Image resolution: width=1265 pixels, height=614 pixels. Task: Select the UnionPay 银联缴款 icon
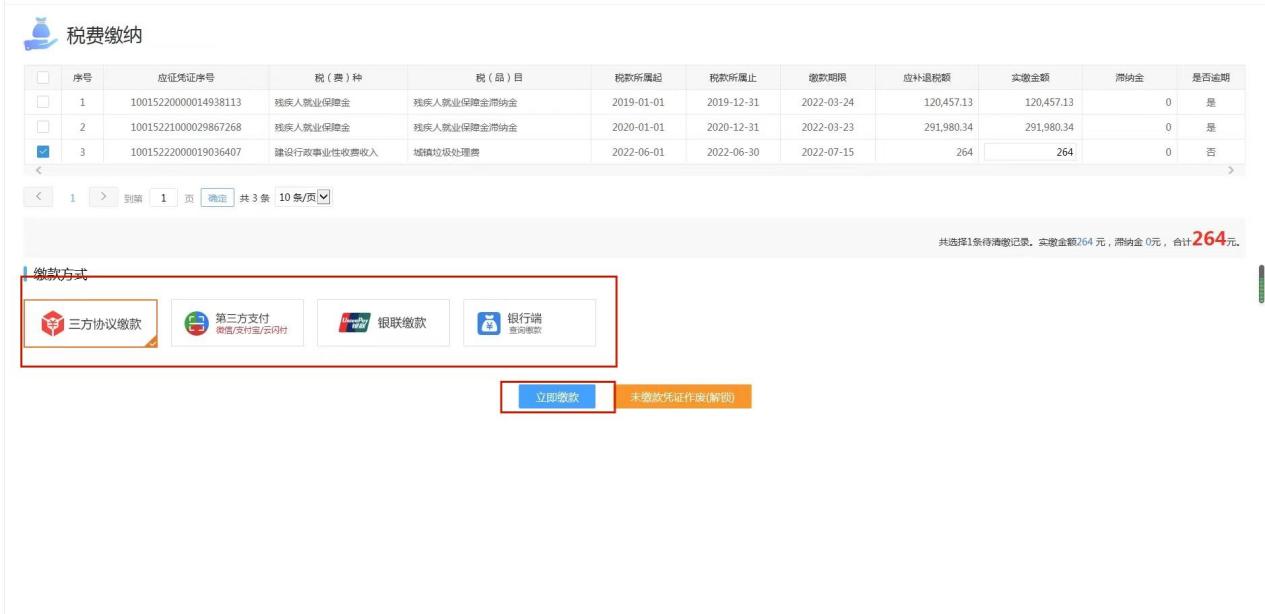(x=354, y=323)
